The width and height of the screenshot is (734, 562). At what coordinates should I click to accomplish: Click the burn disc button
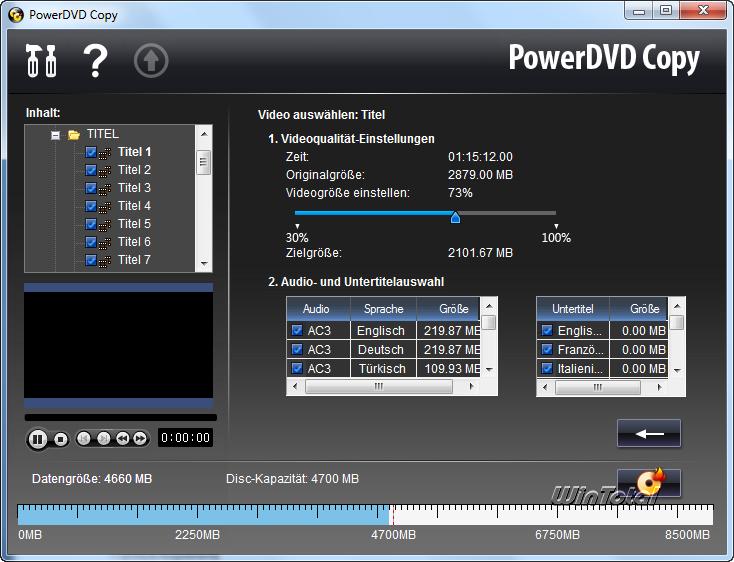tap(649, 482)
